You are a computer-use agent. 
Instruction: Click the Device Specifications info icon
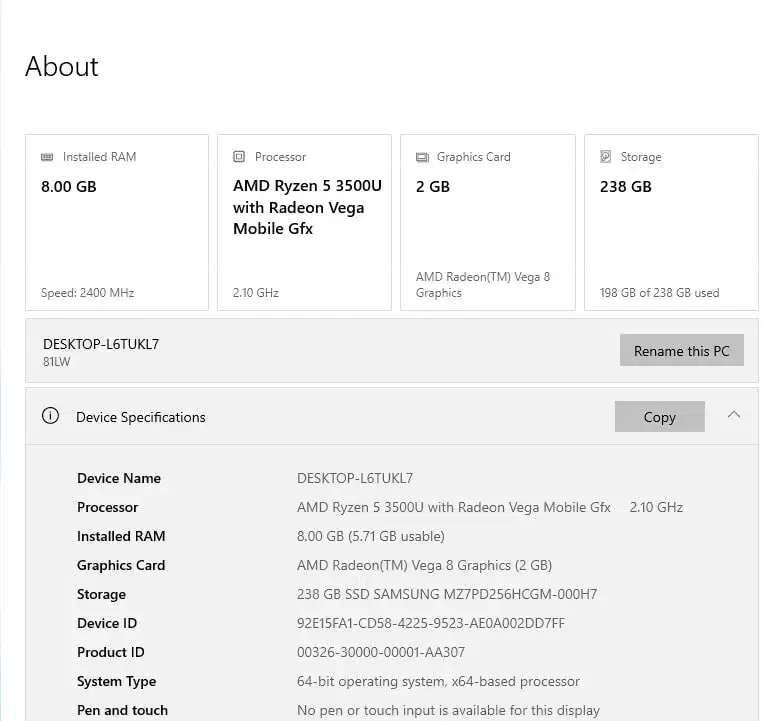pos(50,416)
